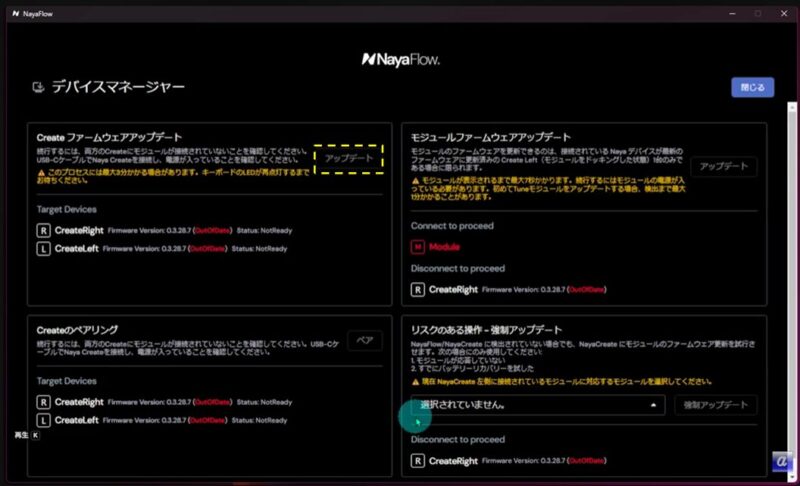
Task: Click the R icon in the Create pairing panel
Action: click(43, 401)
